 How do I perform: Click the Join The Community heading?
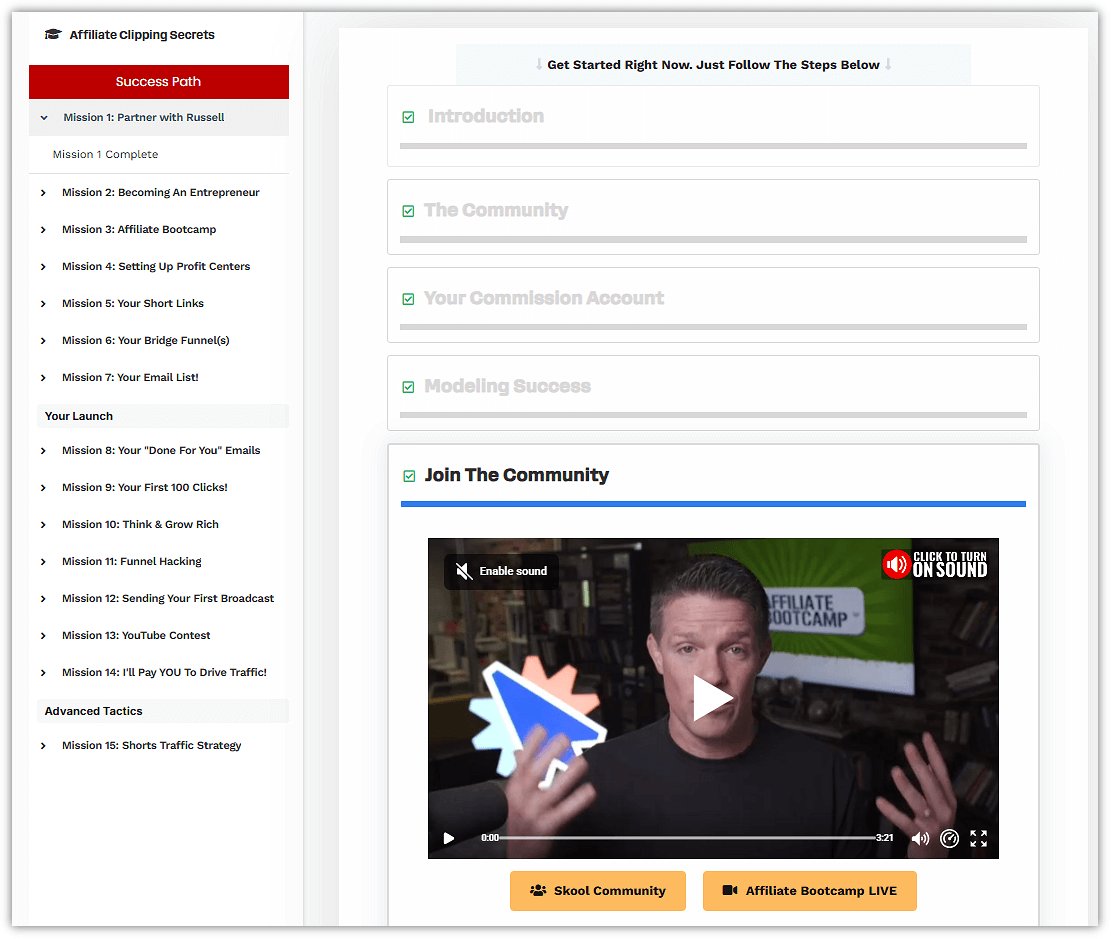pyautogui.click(x=517, y=476)
